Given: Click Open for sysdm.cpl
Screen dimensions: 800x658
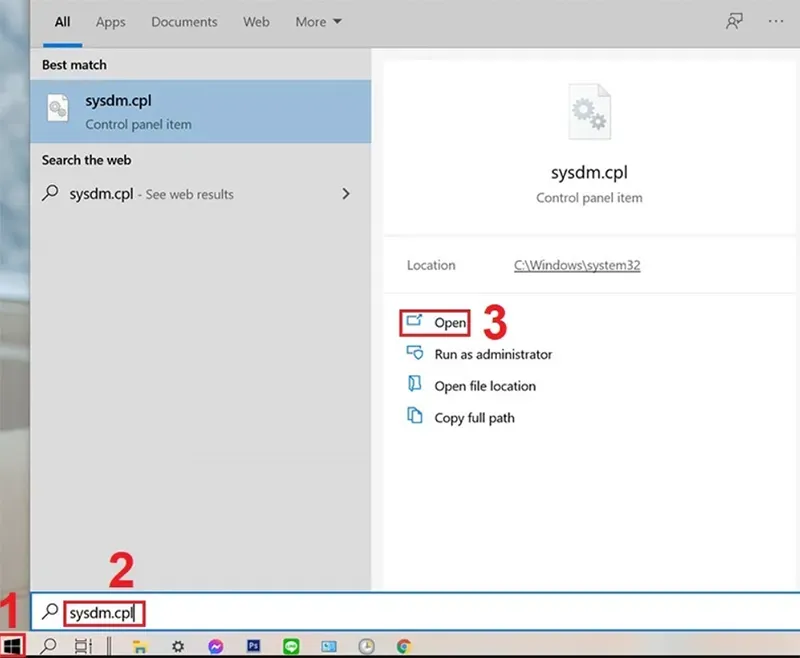Looking at the screenshot, I should pyautogui.click(x=449, y=323).
